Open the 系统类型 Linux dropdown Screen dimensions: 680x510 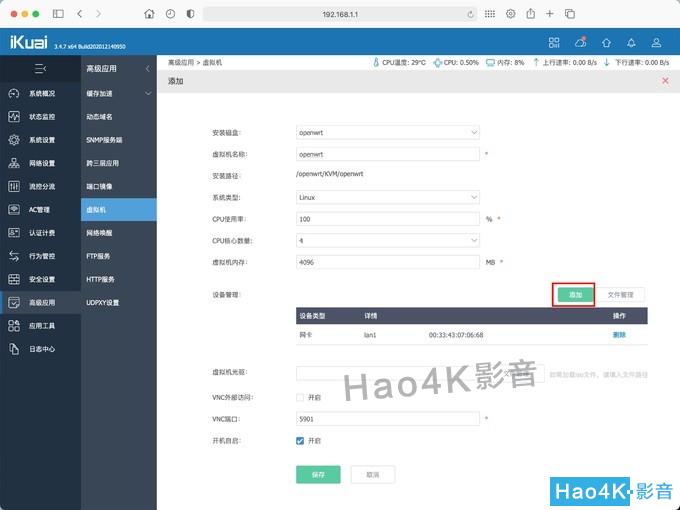(388, 197)
